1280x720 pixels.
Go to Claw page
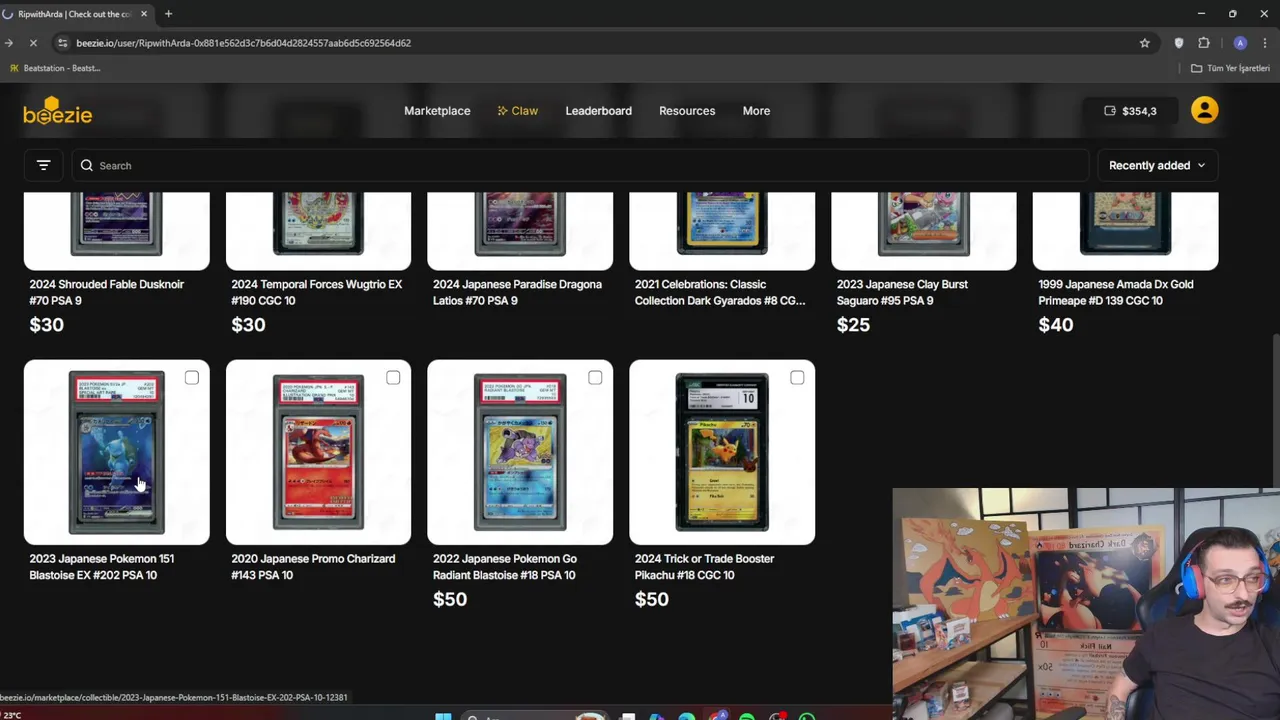click(517, 111)
